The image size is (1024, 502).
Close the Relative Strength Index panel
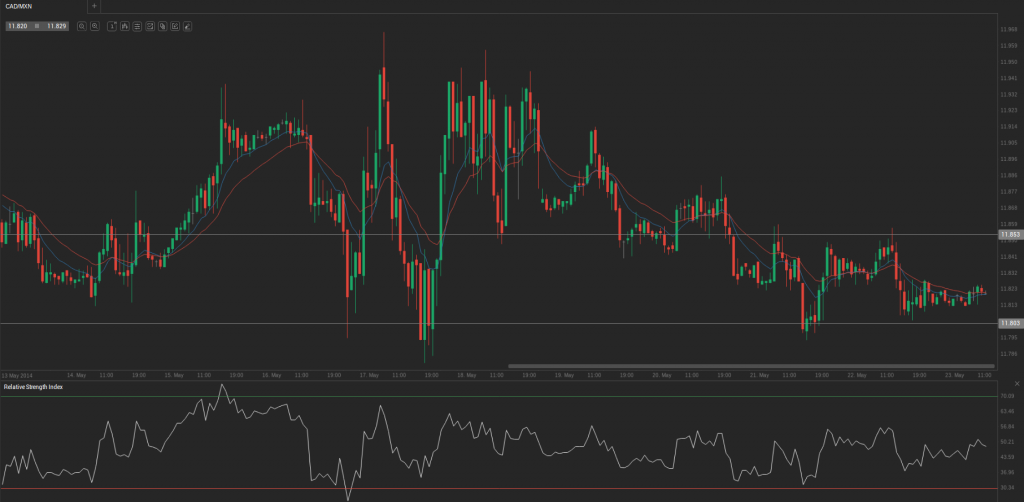coord(1016,384)
